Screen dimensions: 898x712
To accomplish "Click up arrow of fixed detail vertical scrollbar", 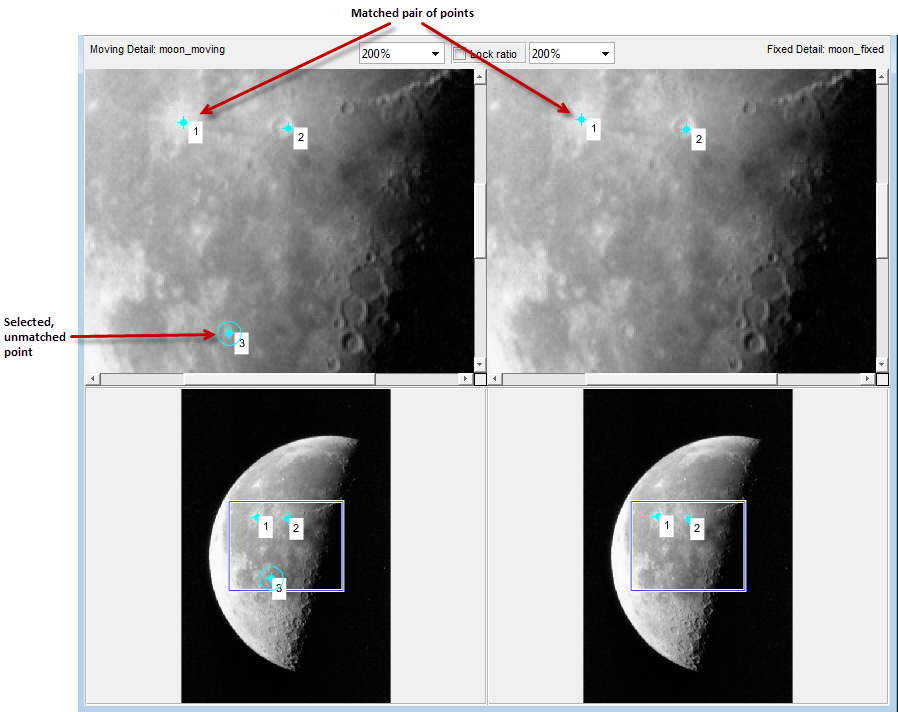I will pos(881,74).
